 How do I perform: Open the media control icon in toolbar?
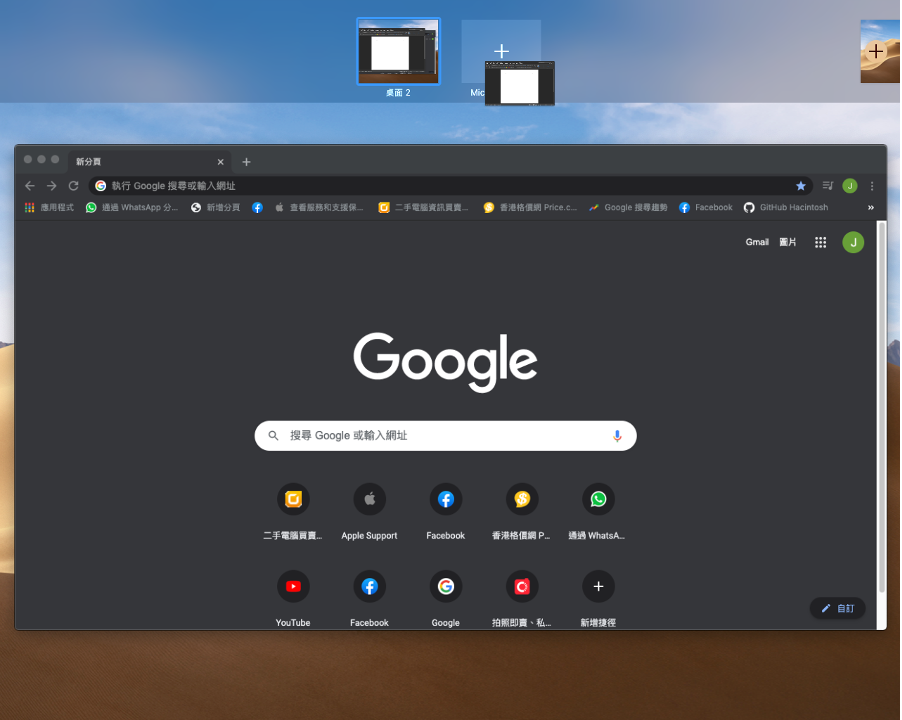828,186
